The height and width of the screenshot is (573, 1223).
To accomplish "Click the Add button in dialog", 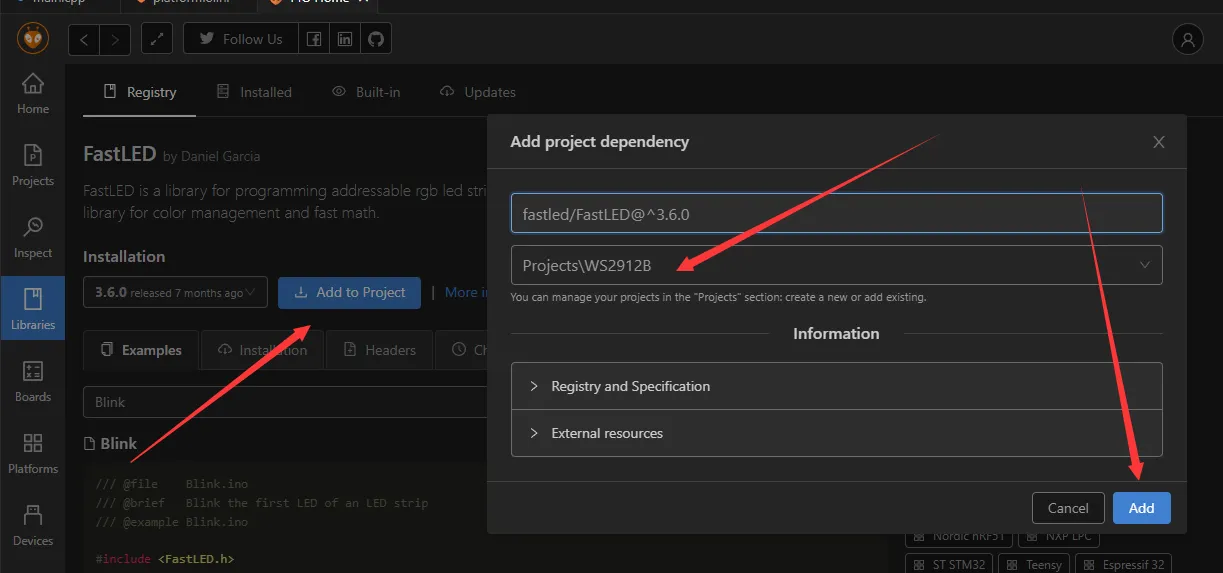I will [1141, 508].
